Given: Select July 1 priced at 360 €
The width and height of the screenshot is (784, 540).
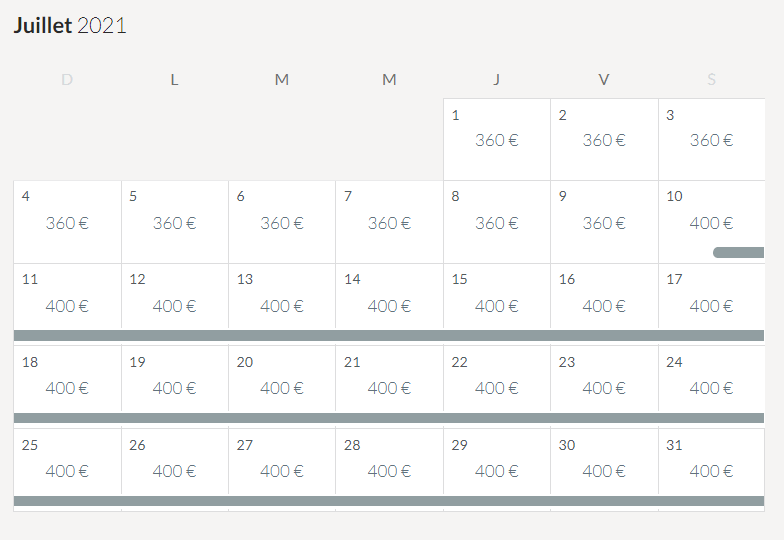Looking at the screenshot, I should click(x=496, y=139).
